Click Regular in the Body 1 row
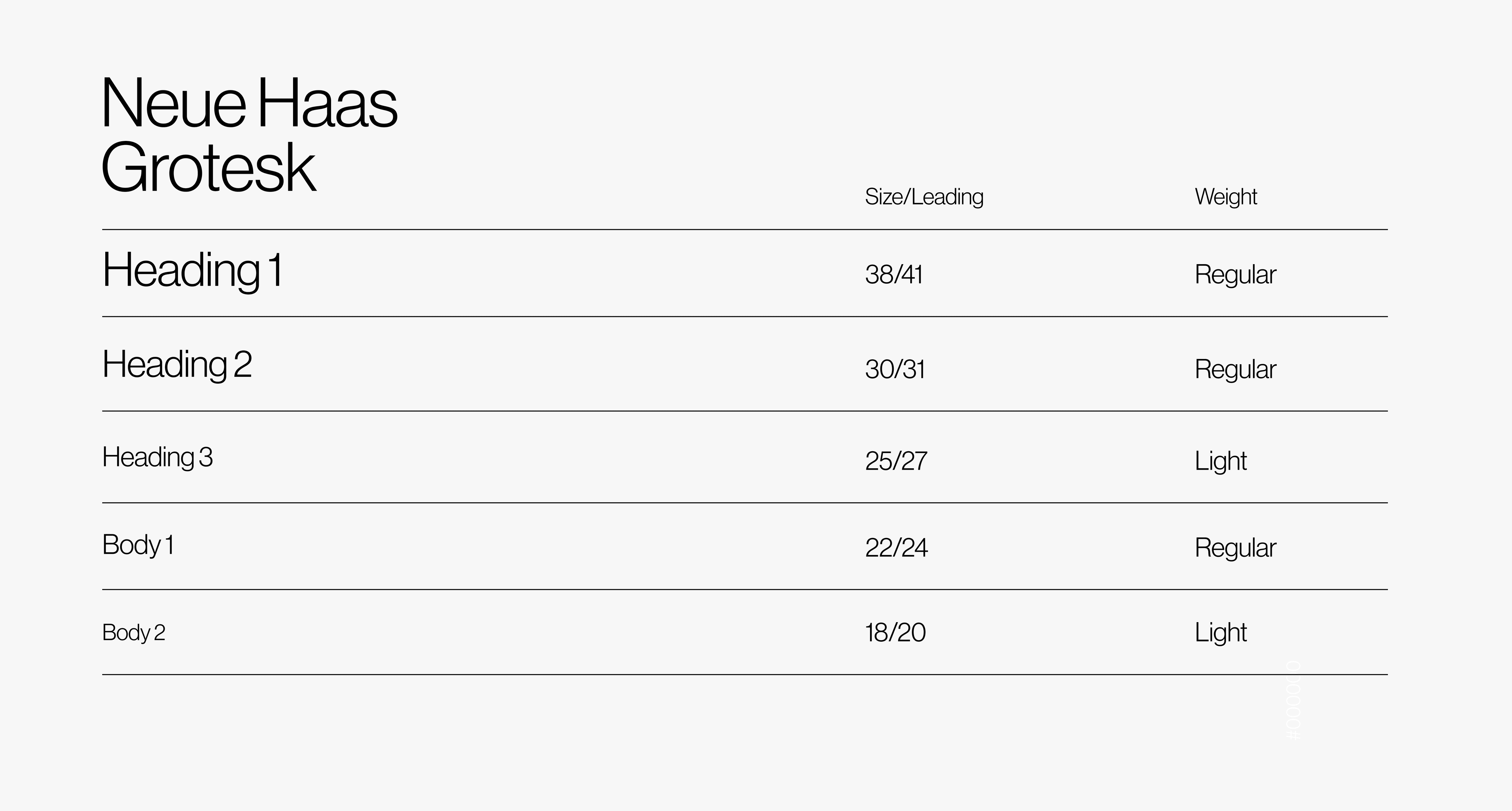This screenshot has height=811, width=1512. [x=1235, y=548]
